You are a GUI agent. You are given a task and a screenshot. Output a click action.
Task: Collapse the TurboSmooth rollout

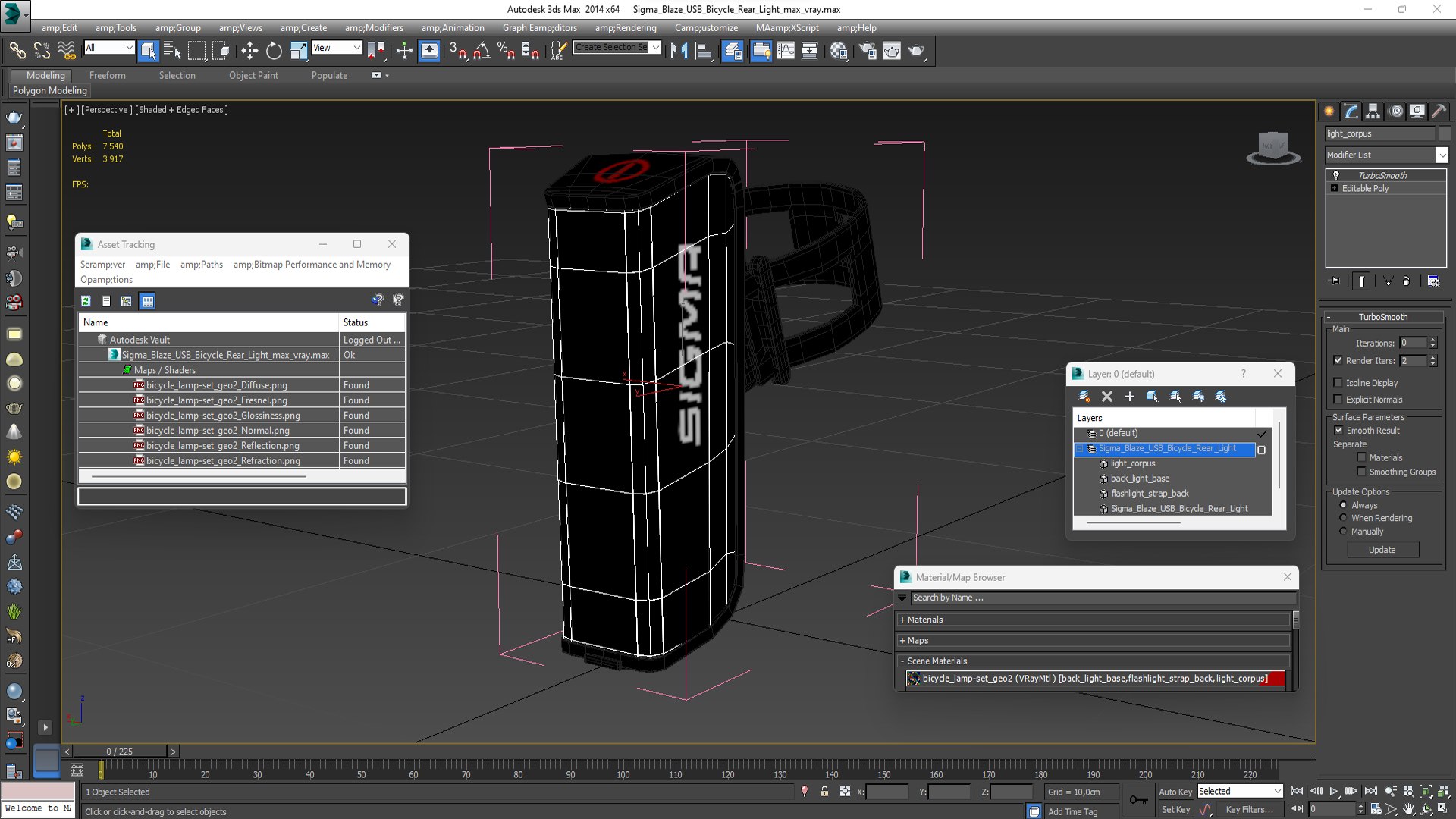[1383, 317]
